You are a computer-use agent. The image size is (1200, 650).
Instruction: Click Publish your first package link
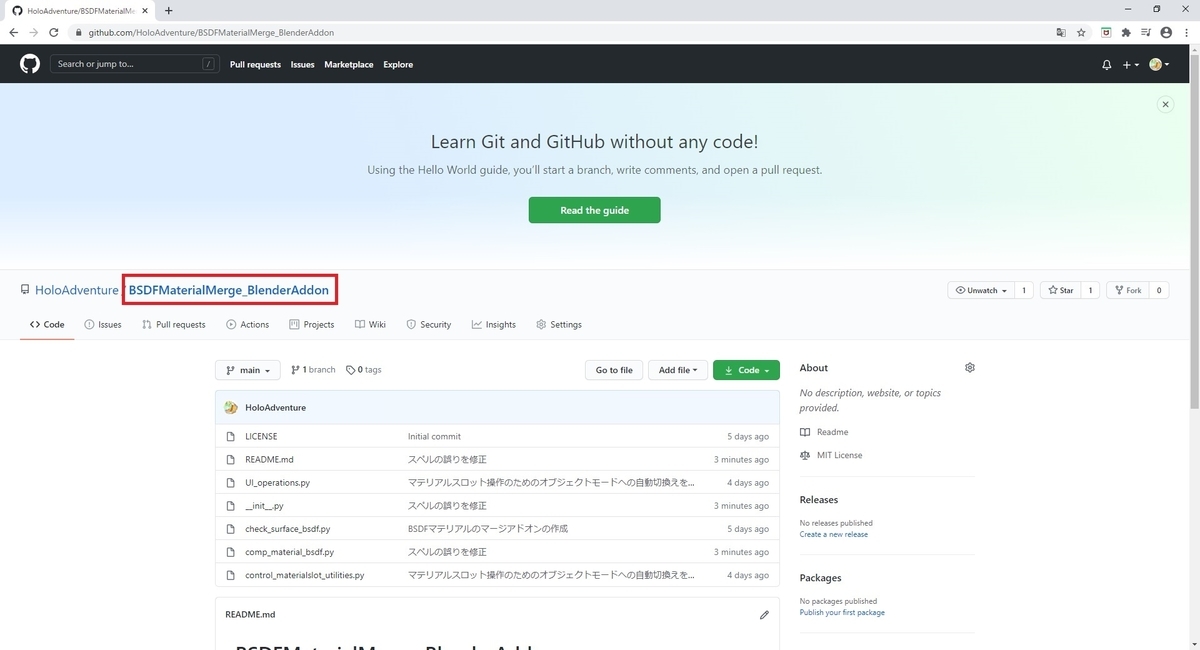tap(842, 612)
